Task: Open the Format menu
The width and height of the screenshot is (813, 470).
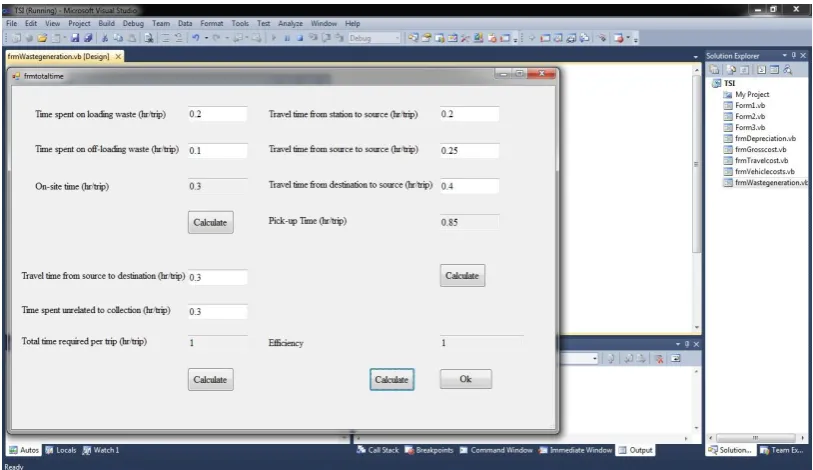Action: click(x=212, y=23)
